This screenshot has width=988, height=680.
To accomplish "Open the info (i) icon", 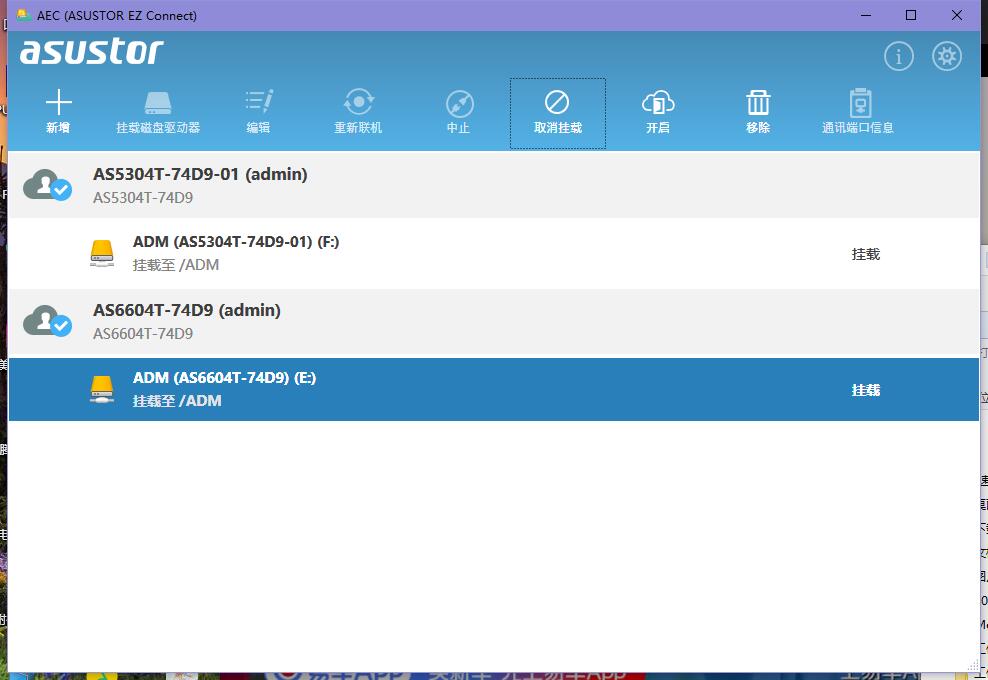I will (899, 57).
